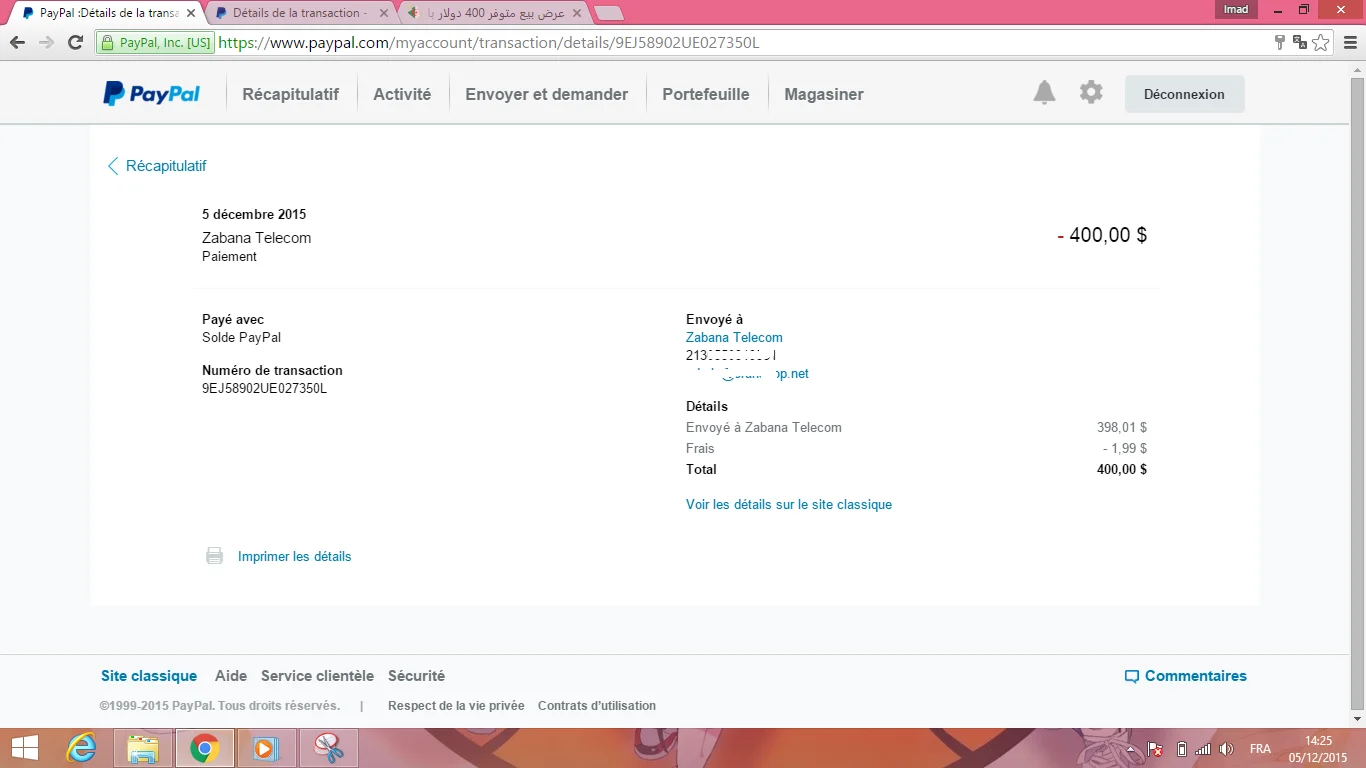Screen dimensions: 1366x768
Task: Go back using the browser back arrow
Action: tap(17, 43)
